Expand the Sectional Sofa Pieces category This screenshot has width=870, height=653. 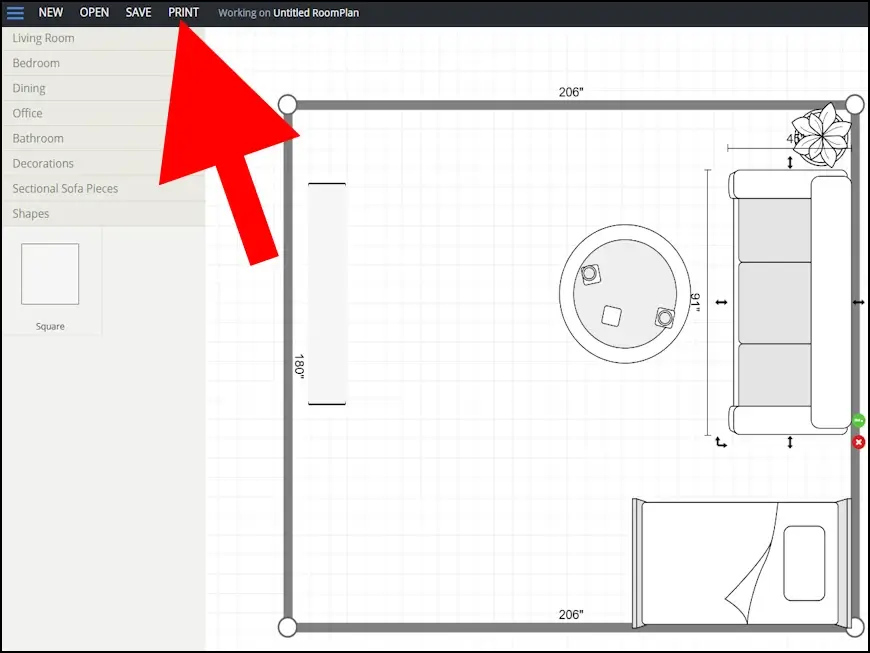65,188
